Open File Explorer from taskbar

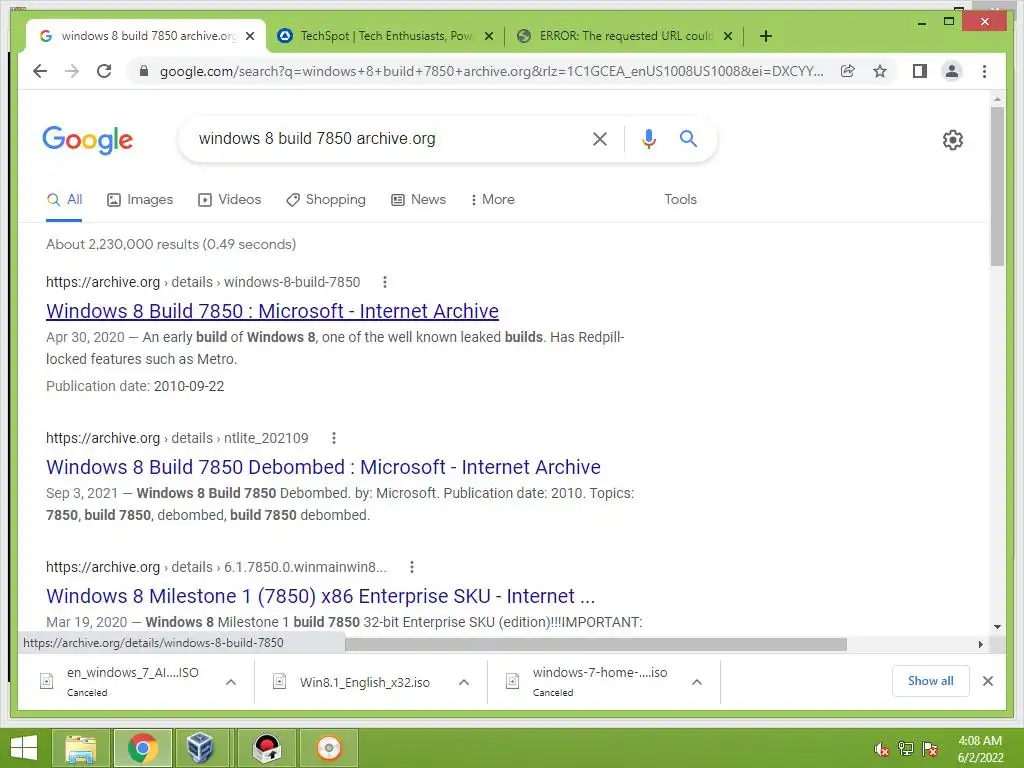pyautogui.click(x=80, y=748)
